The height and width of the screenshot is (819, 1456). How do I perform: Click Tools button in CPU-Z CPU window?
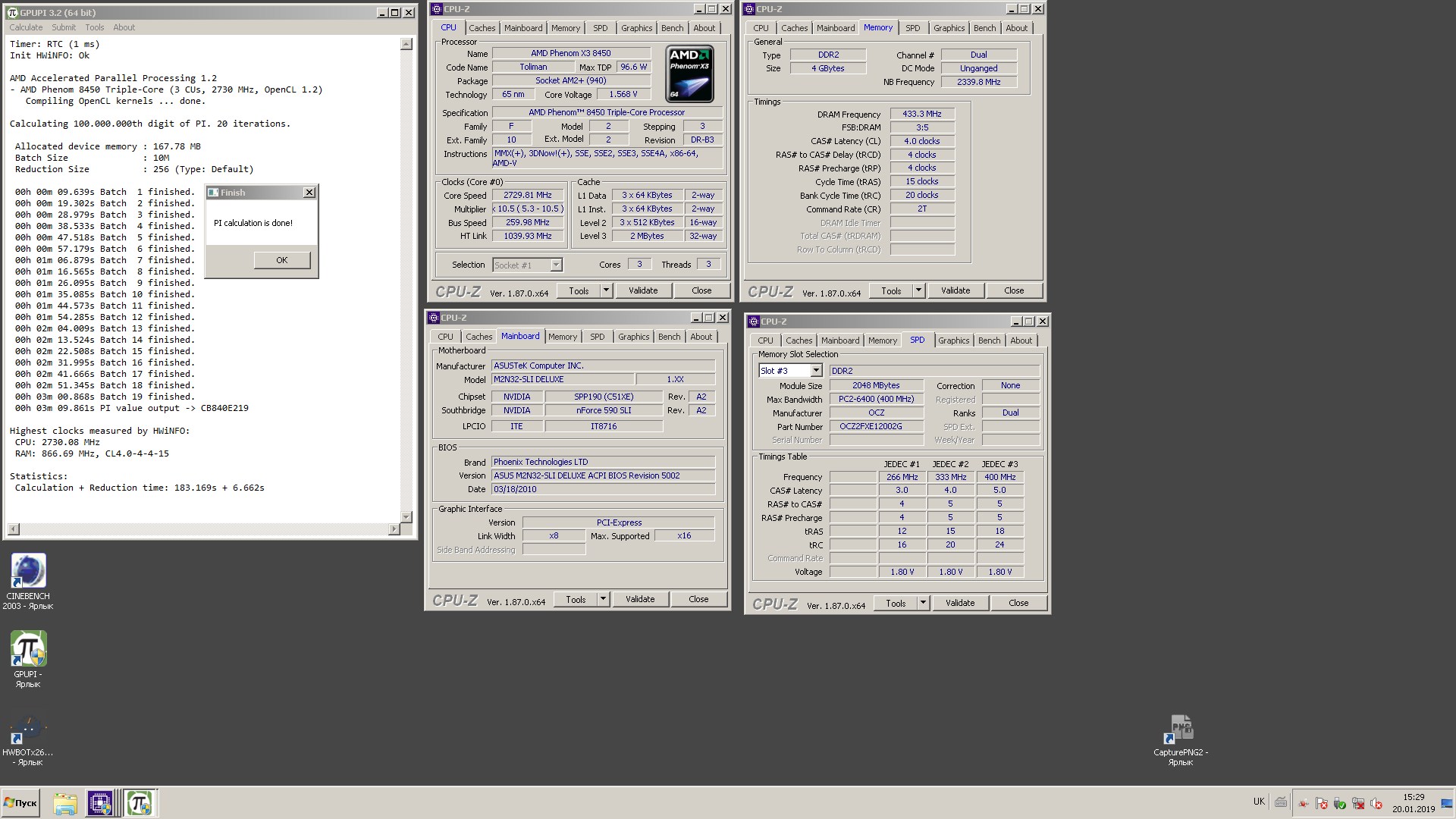579,290
